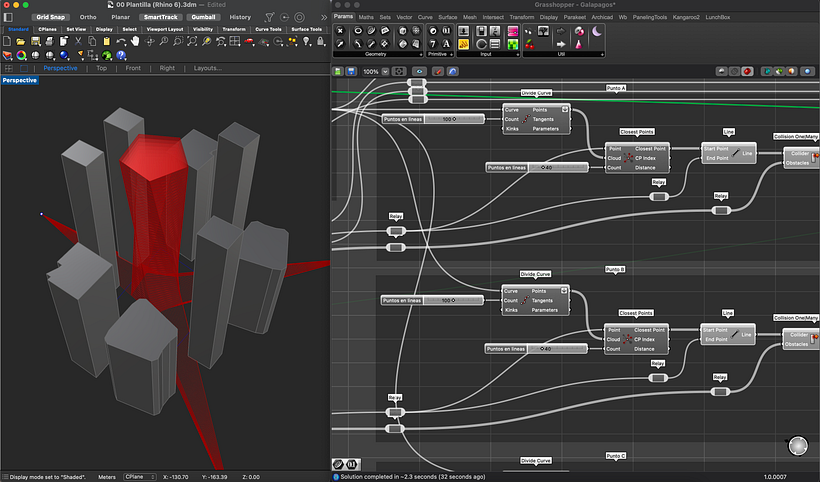
Task: Open the Kangaroo2 tab in Grasshopper
Action: point(686,17)
